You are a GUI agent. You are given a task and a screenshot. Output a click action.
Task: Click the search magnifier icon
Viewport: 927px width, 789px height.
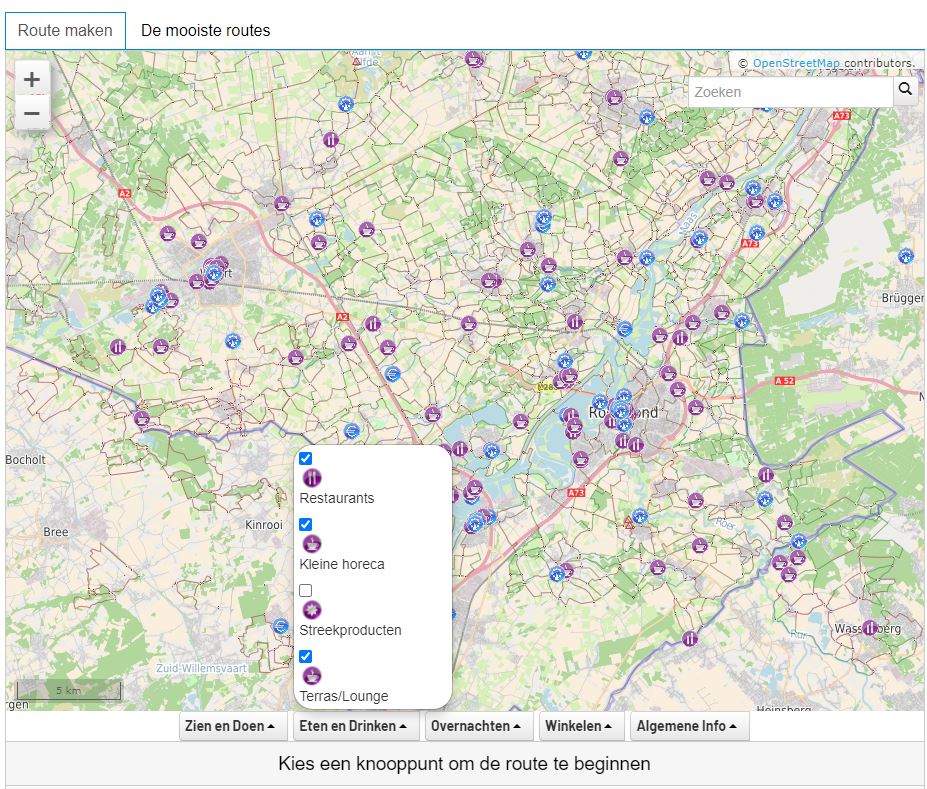[x=905, y=91]
